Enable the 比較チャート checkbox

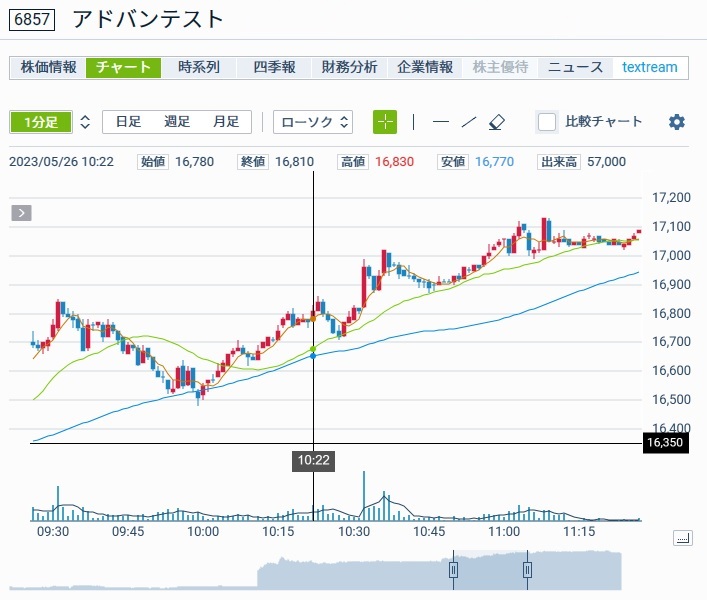point(547,122)
